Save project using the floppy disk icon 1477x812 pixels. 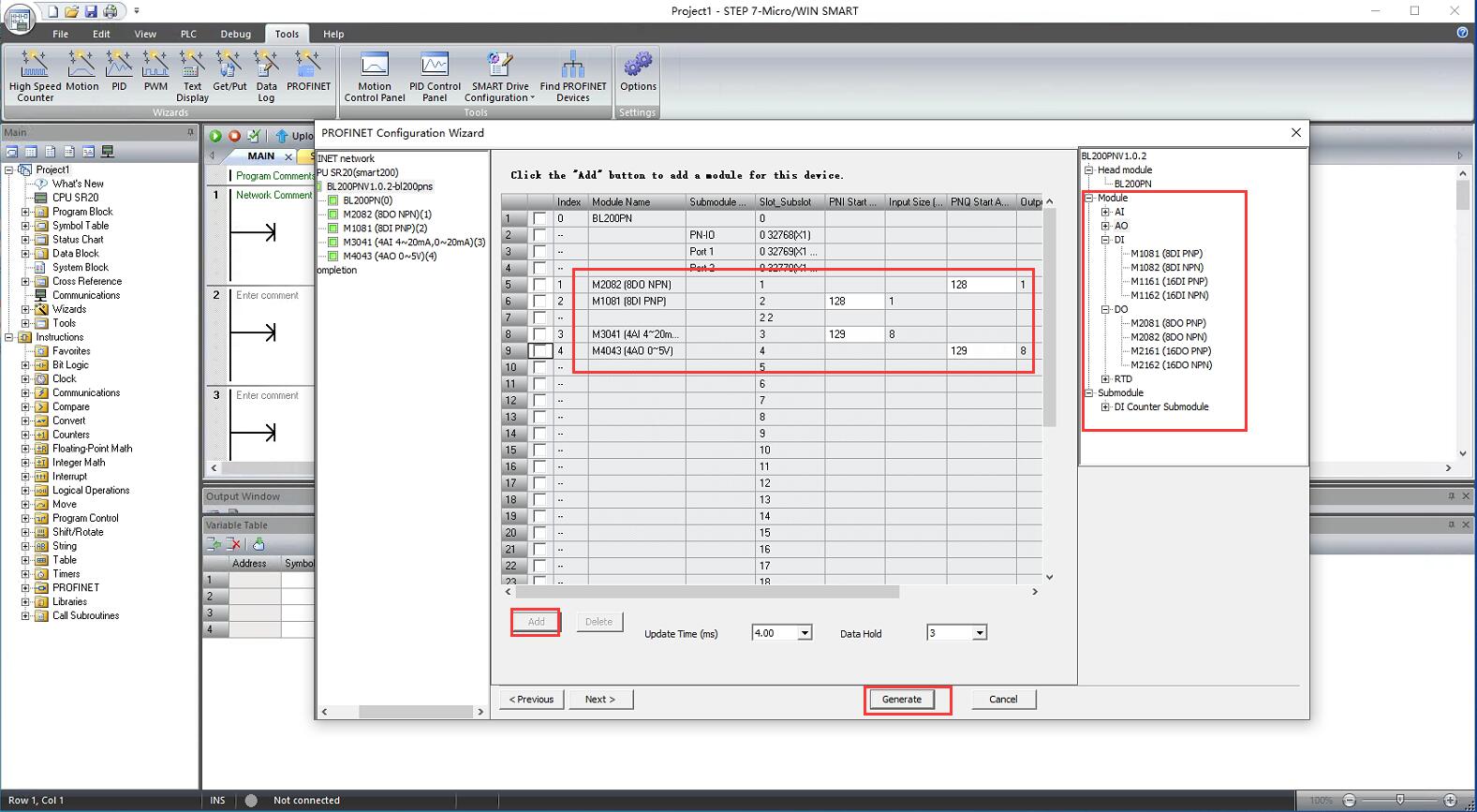[x=91, y=11]
